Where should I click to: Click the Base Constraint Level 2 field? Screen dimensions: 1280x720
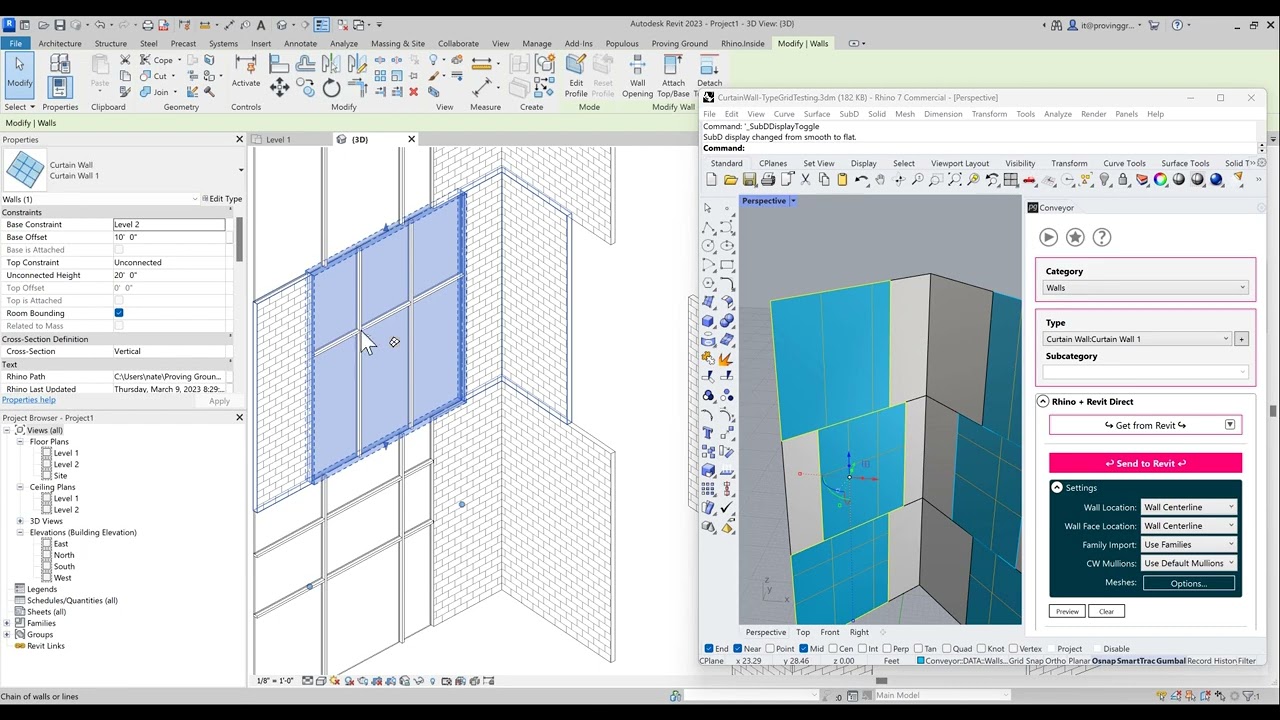click(169, 225)
